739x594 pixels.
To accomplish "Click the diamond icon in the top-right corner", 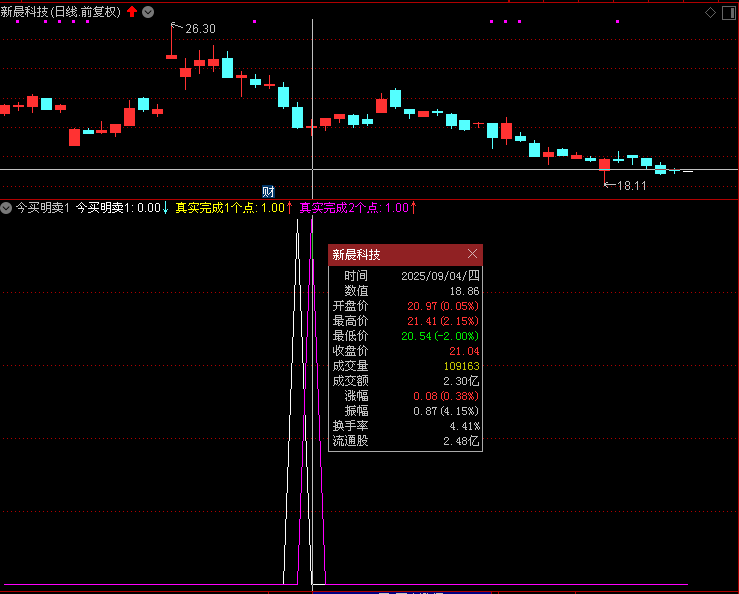I will coord(710,13).
